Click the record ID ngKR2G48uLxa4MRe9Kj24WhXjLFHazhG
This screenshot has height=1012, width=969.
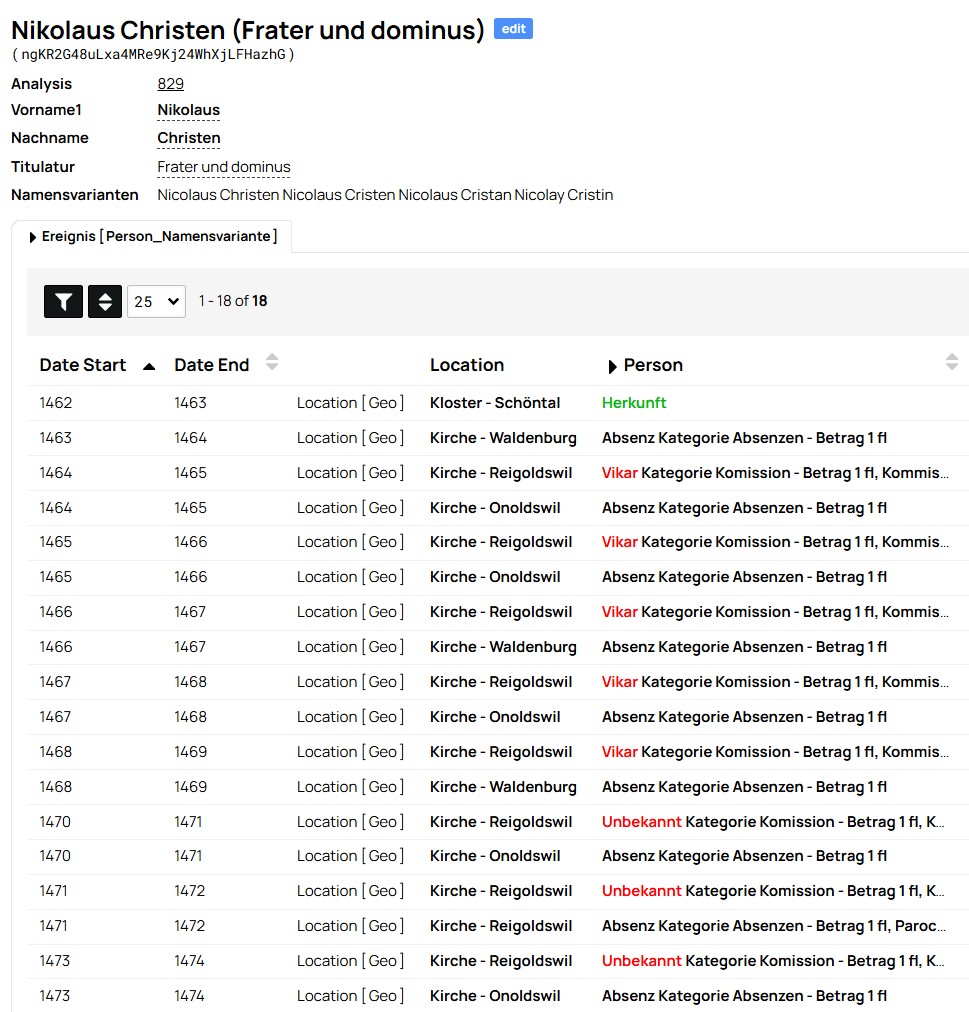tap(153, 54)
